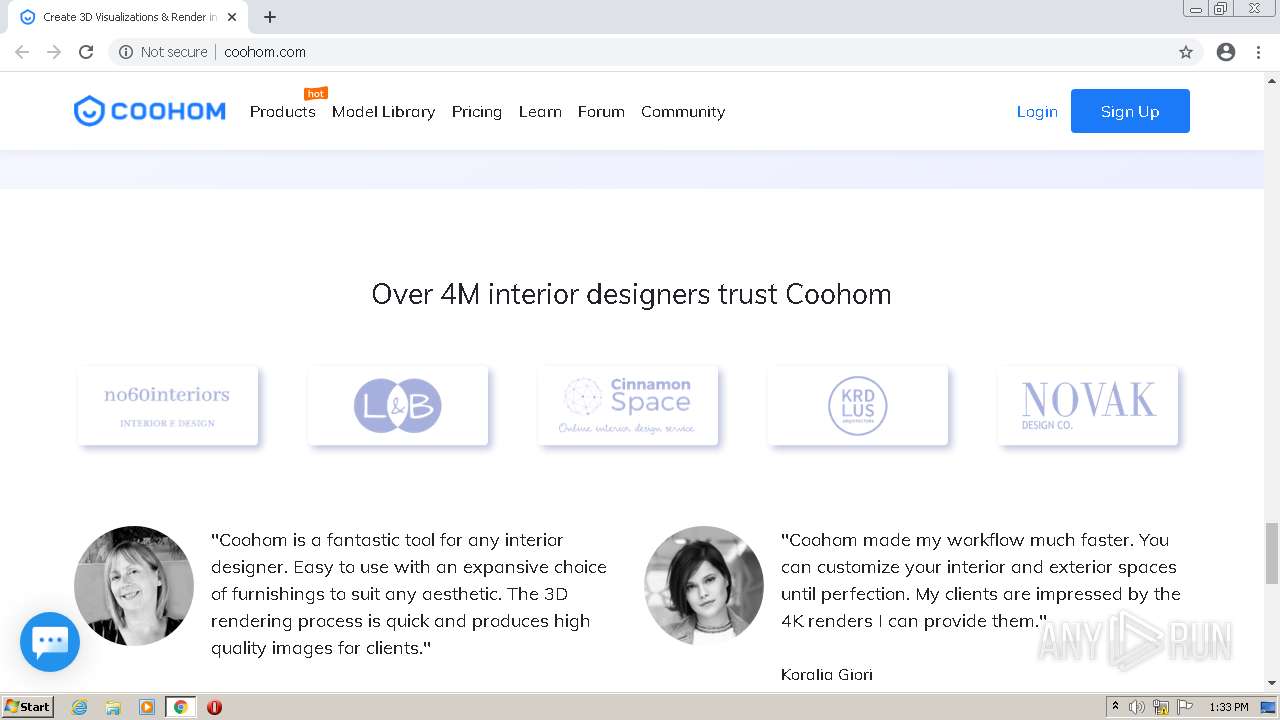Click the volume speaker tray icon

(1137, 707)
